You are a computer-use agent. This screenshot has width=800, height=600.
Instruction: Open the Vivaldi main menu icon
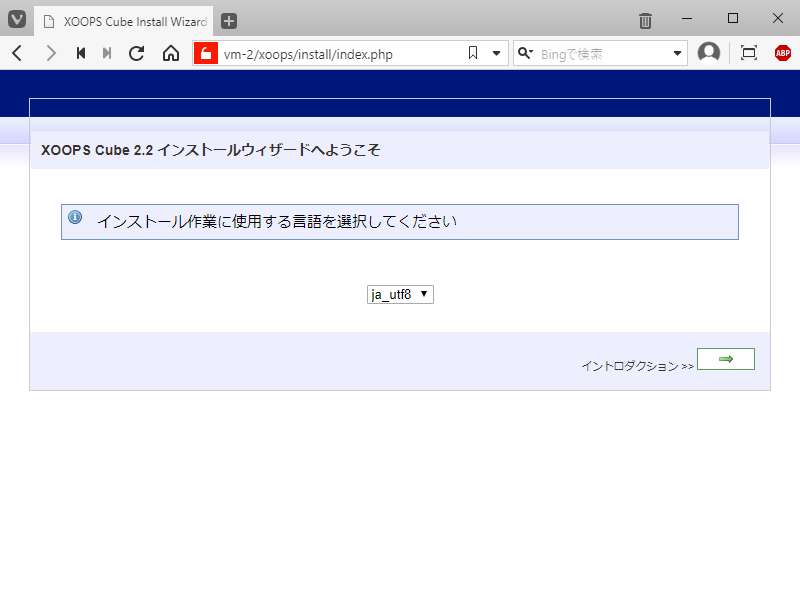pos(17,20)
